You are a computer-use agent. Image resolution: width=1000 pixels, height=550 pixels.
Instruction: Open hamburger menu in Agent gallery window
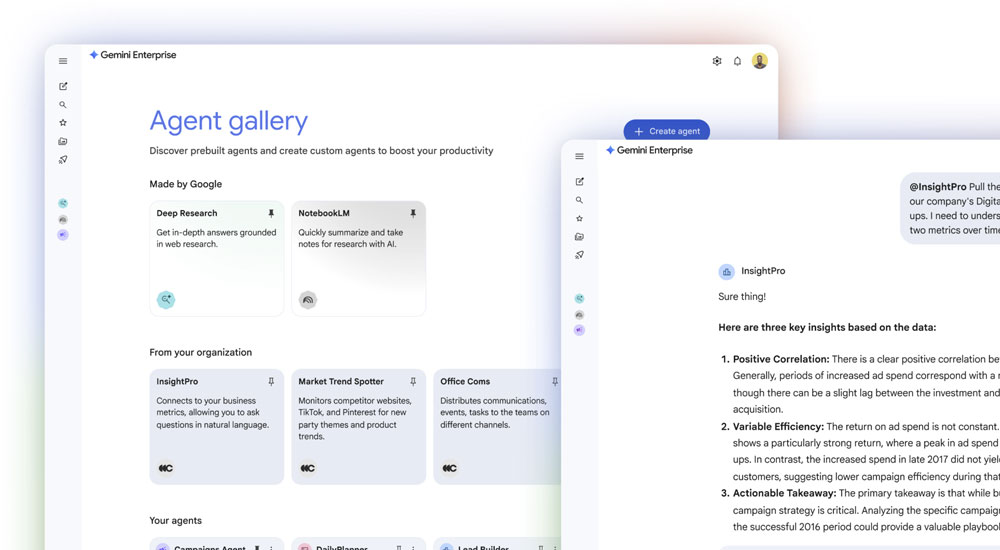(62, 61)
